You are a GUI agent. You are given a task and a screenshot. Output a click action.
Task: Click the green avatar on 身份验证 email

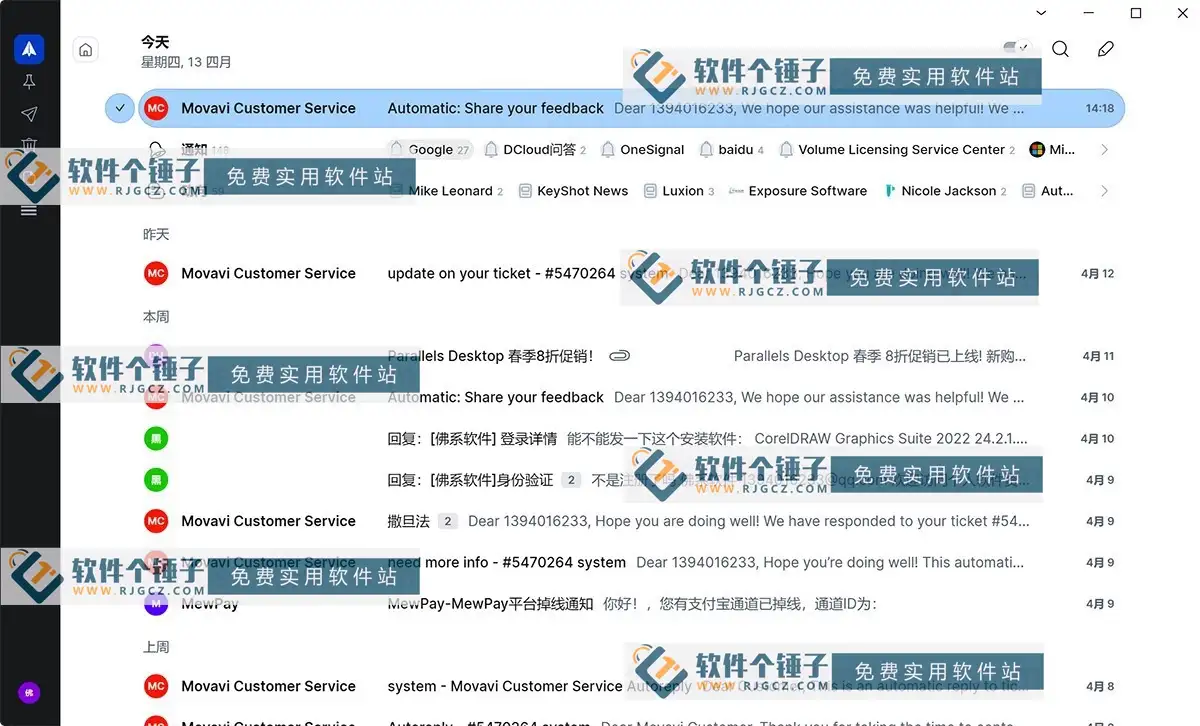point(156,480)
